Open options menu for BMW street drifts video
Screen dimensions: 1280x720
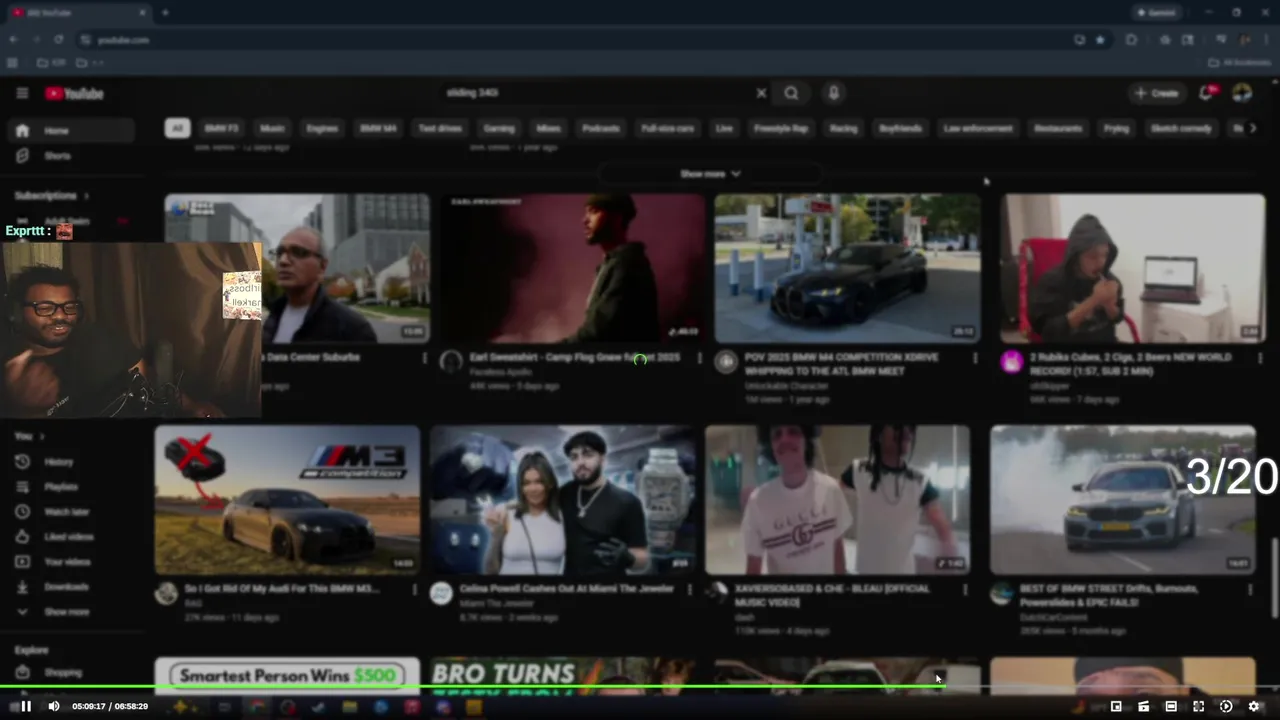(1250, 590)
